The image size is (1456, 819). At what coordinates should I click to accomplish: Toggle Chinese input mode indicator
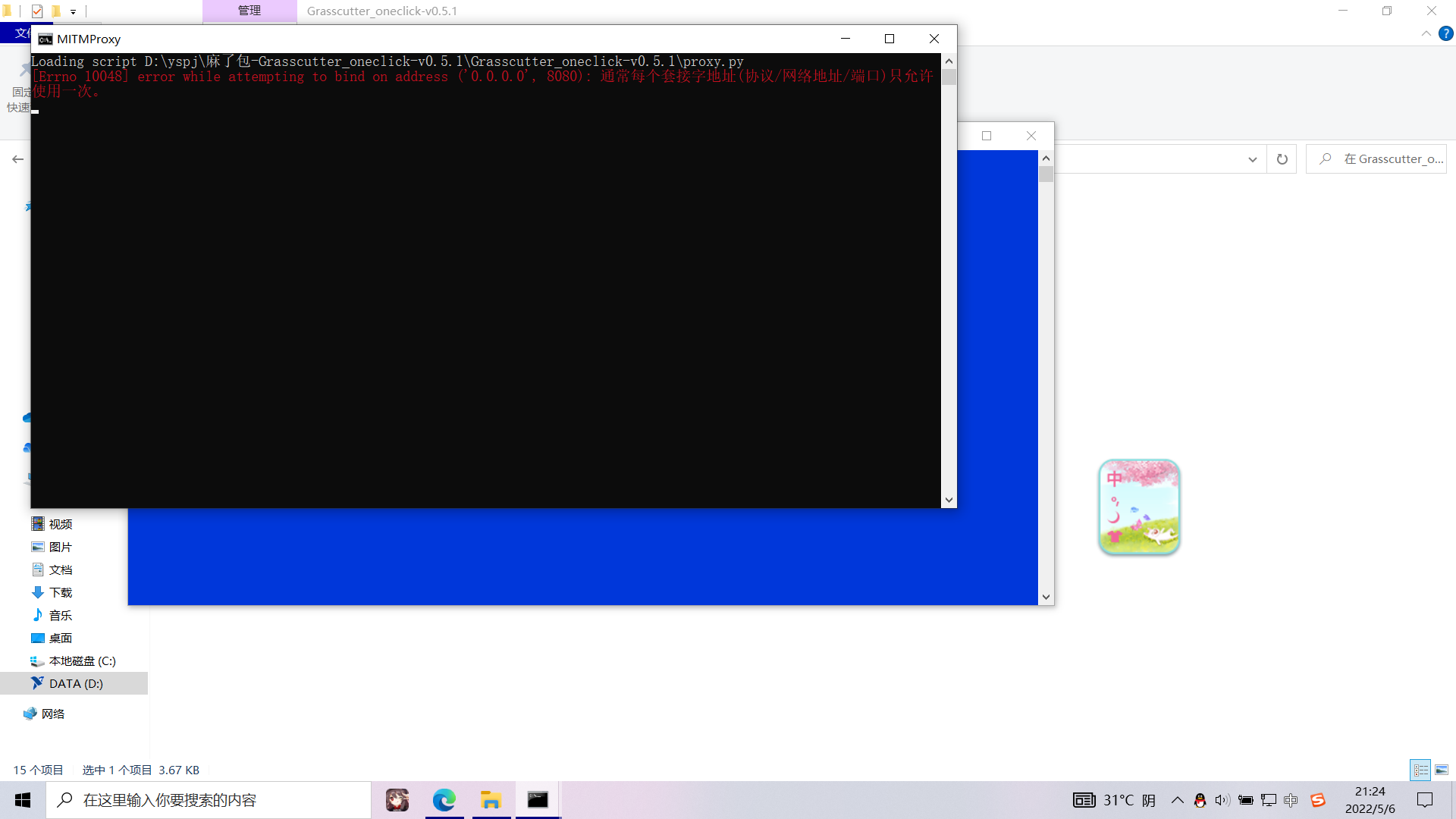click(x=1291, y=800)
